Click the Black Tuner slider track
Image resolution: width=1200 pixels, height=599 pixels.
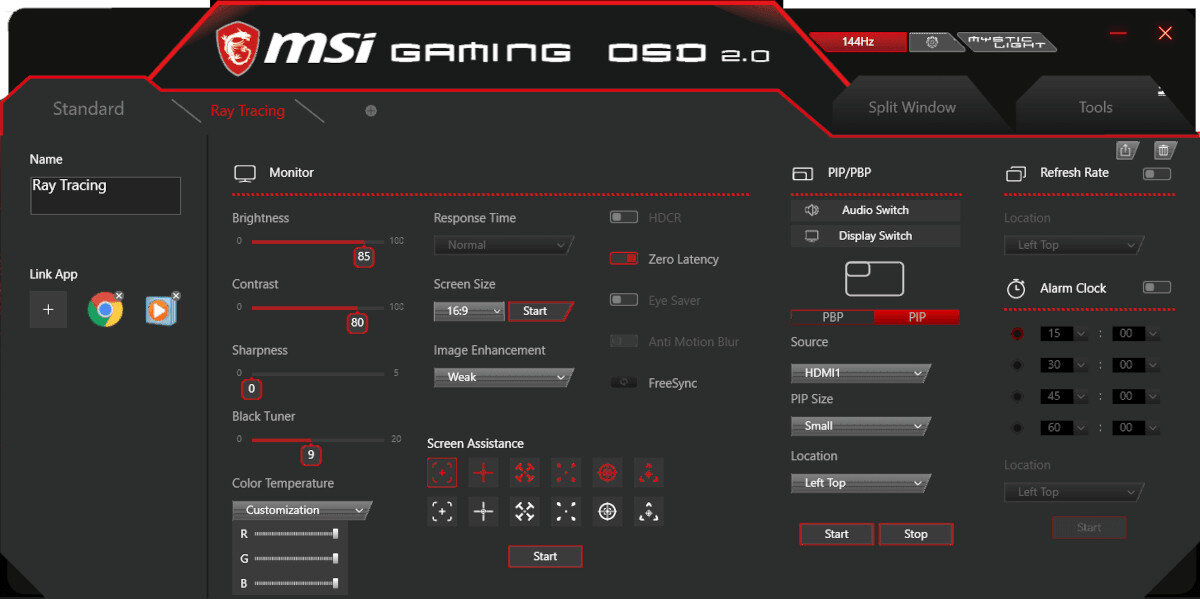pos(317,439)
